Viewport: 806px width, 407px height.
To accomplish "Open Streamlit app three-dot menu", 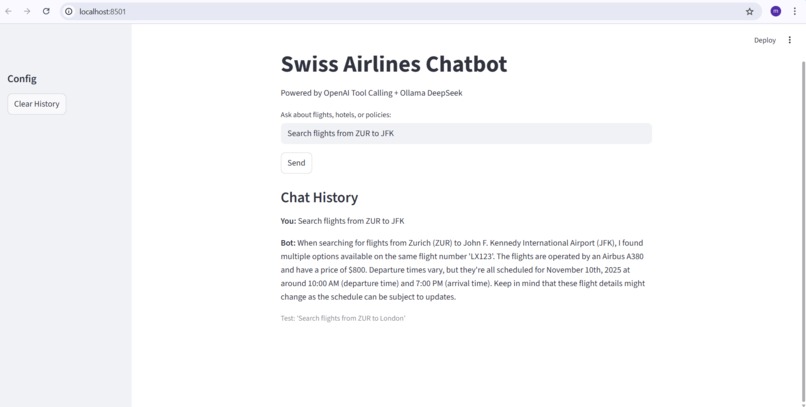I will pos(790,40).
